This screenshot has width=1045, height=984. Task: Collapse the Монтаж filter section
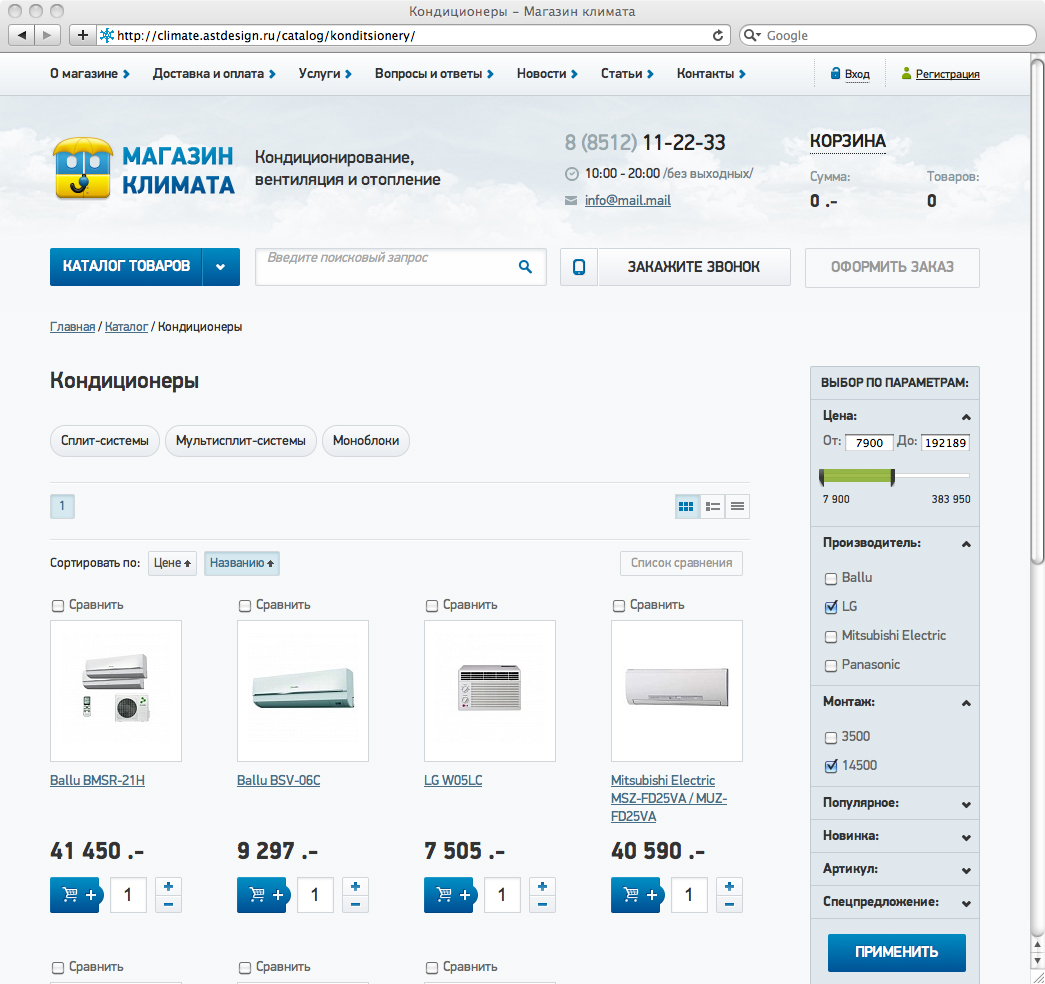(x=966, y=703)
